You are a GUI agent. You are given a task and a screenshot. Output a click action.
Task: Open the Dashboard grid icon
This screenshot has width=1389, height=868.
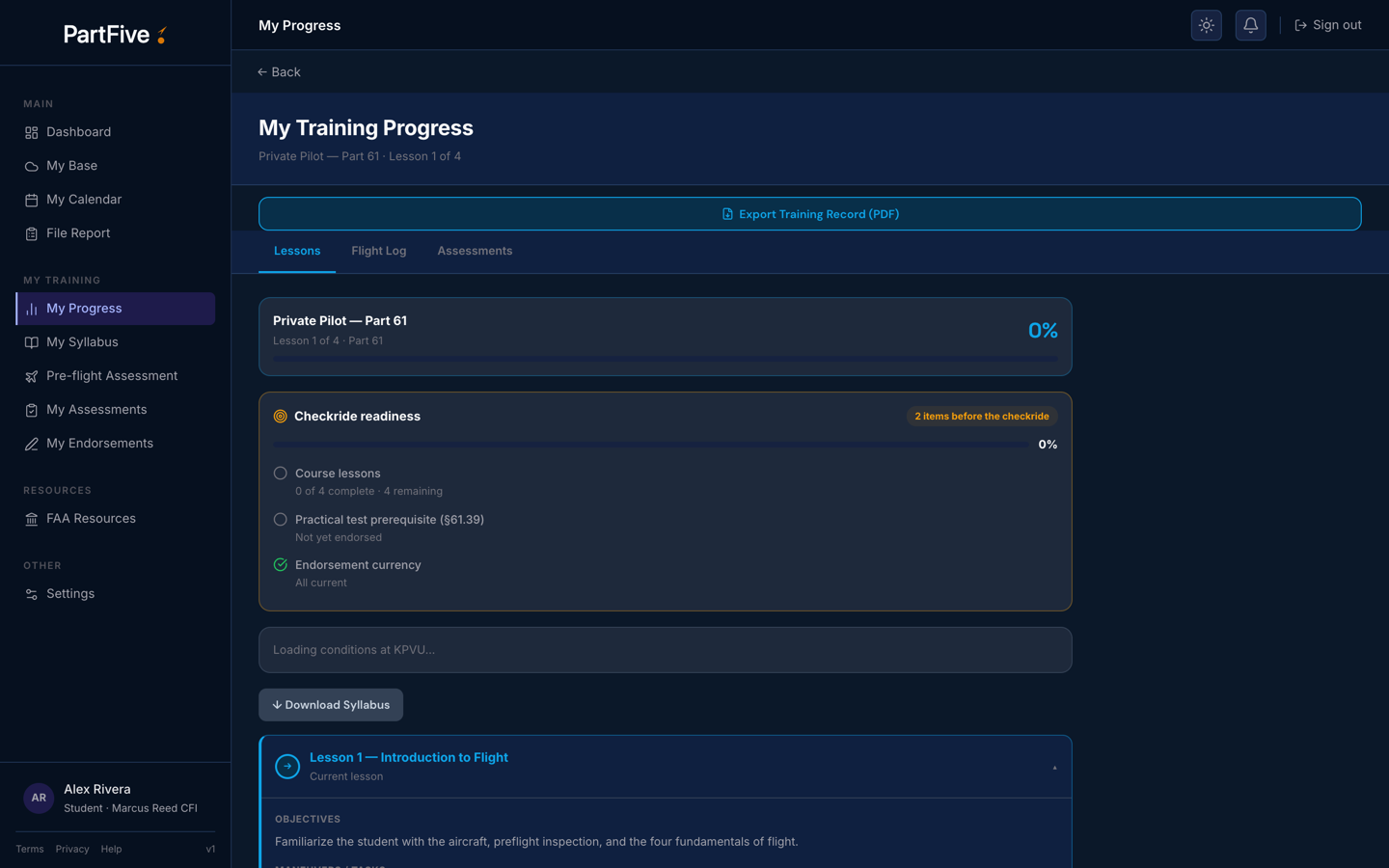pyautogui.click(x=32, y=132)
